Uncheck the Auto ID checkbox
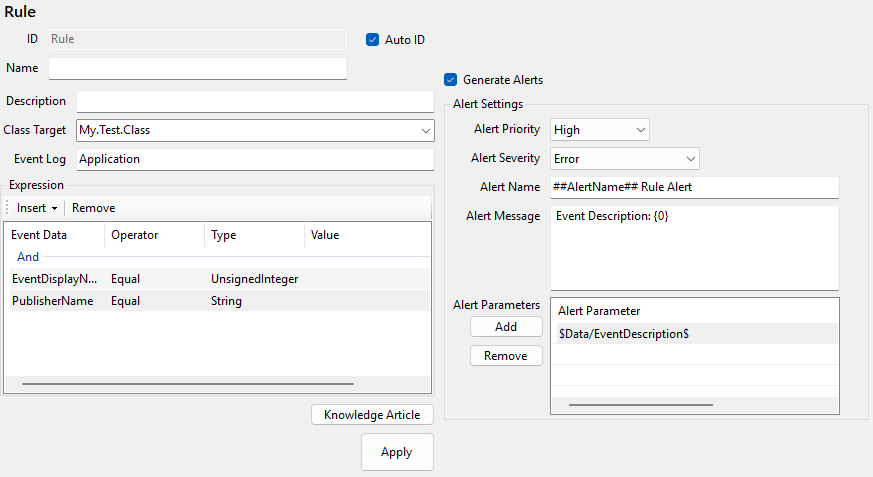The width and height of the screenshot is (873, 477). tap(374, 40)
